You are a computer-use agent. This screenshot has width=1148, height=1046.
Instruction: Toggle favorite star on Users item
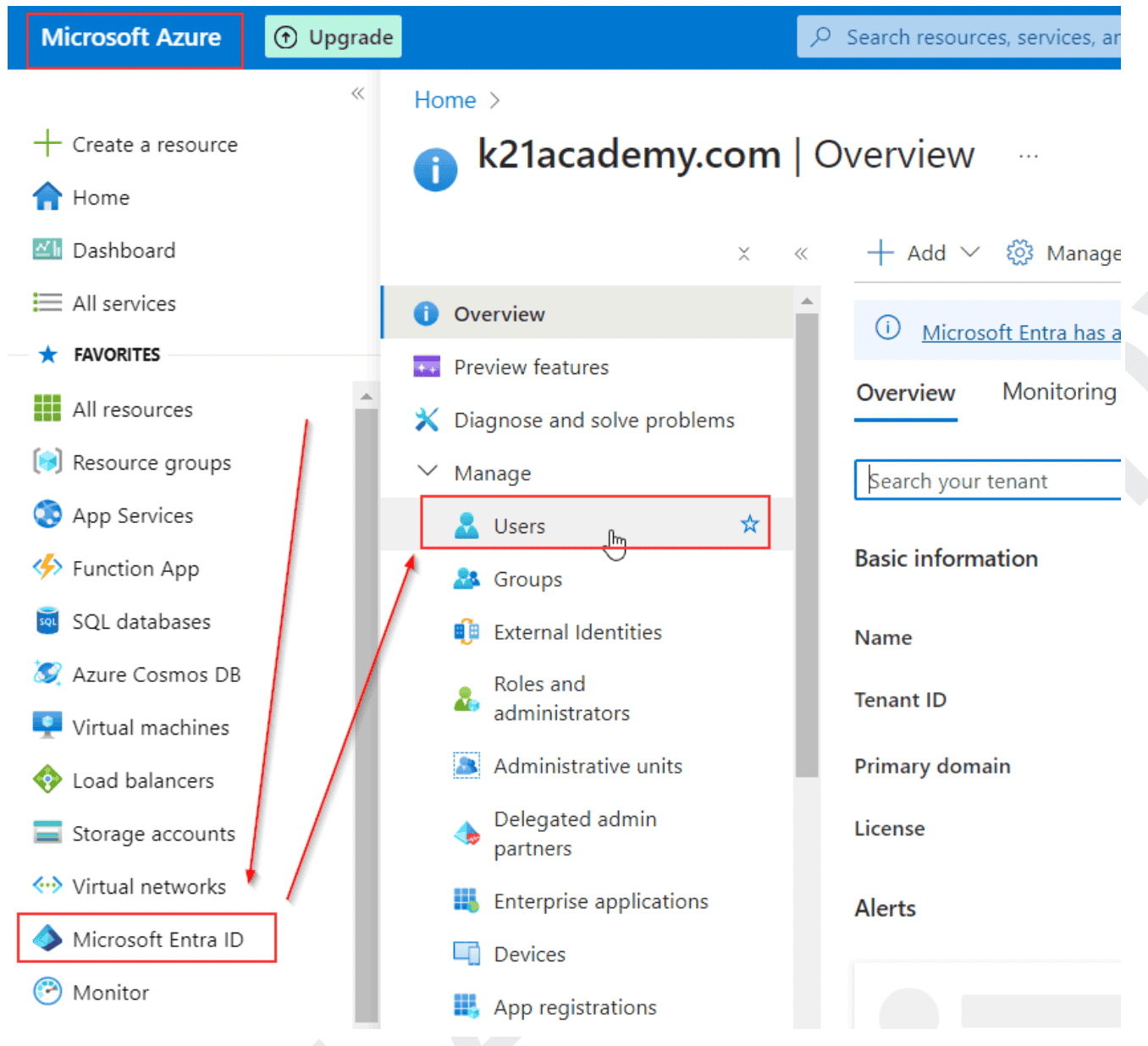pyautogui.click(x=749, y=525)
